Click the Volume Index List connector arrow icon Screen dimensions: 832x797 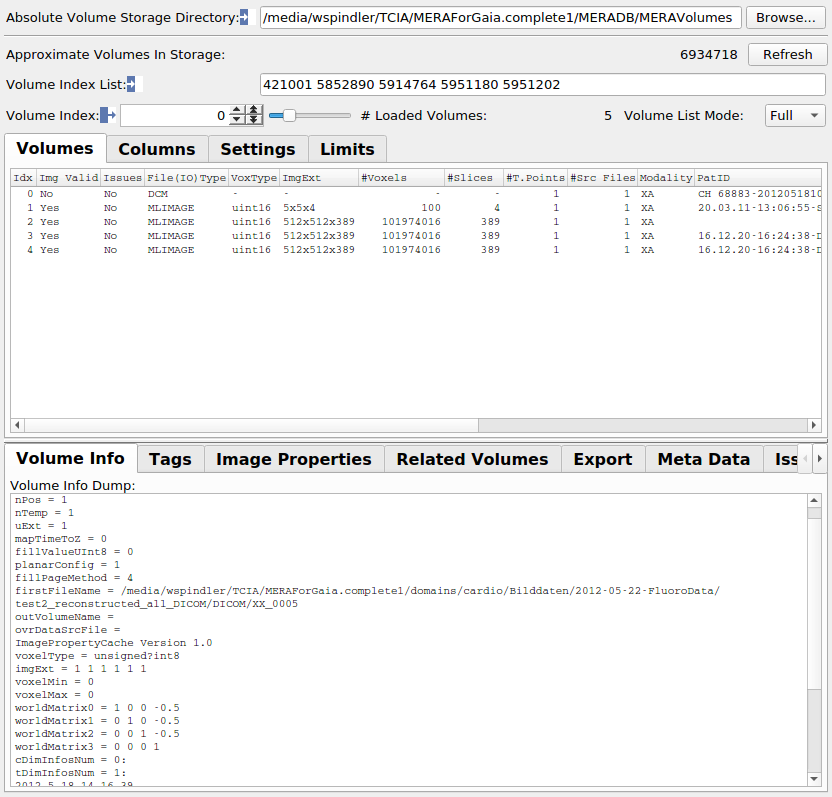[135, 85]
